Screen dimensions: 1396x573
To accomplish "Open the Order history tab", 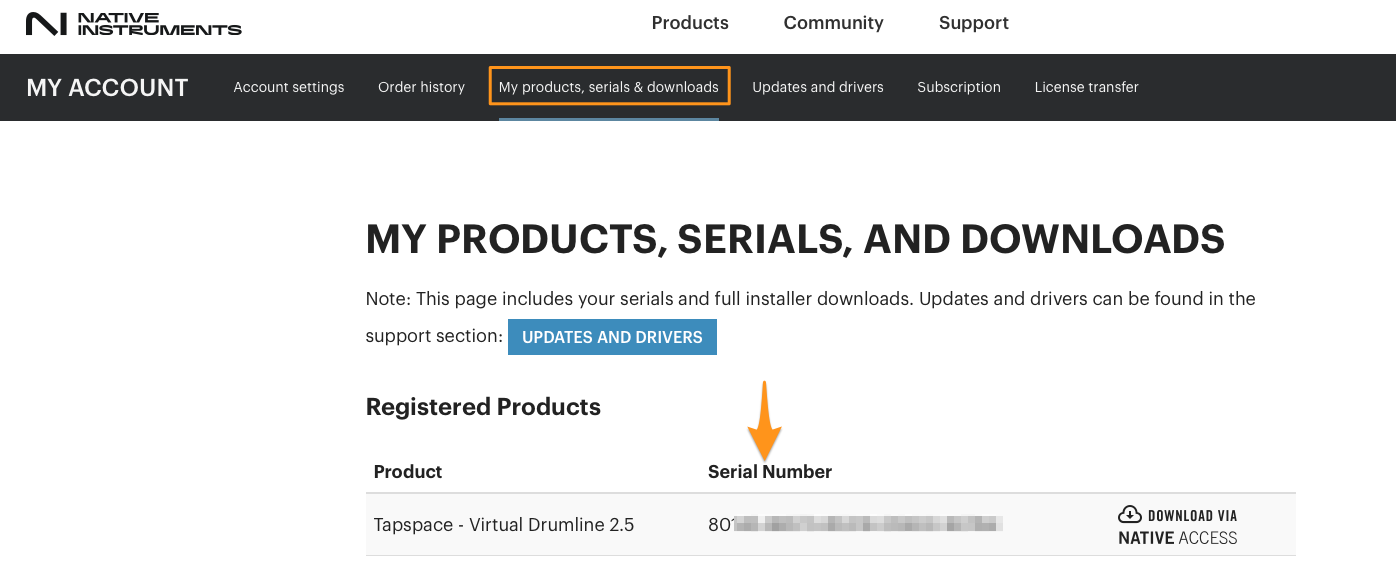I will pos(421,87).
